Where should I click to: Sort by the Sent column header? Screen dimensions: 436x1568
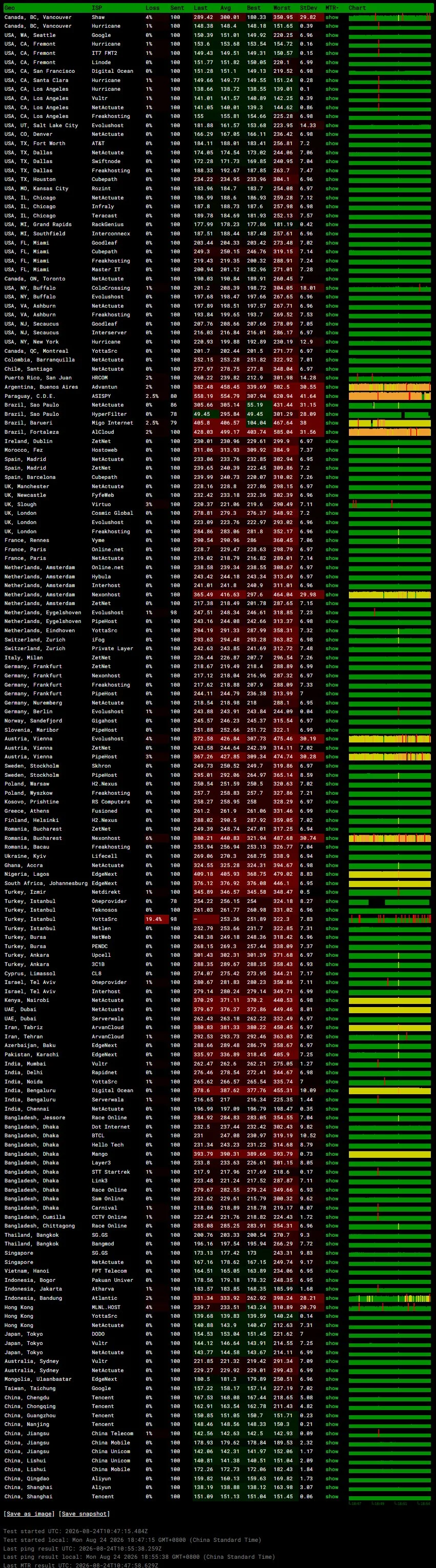(177, 8)
